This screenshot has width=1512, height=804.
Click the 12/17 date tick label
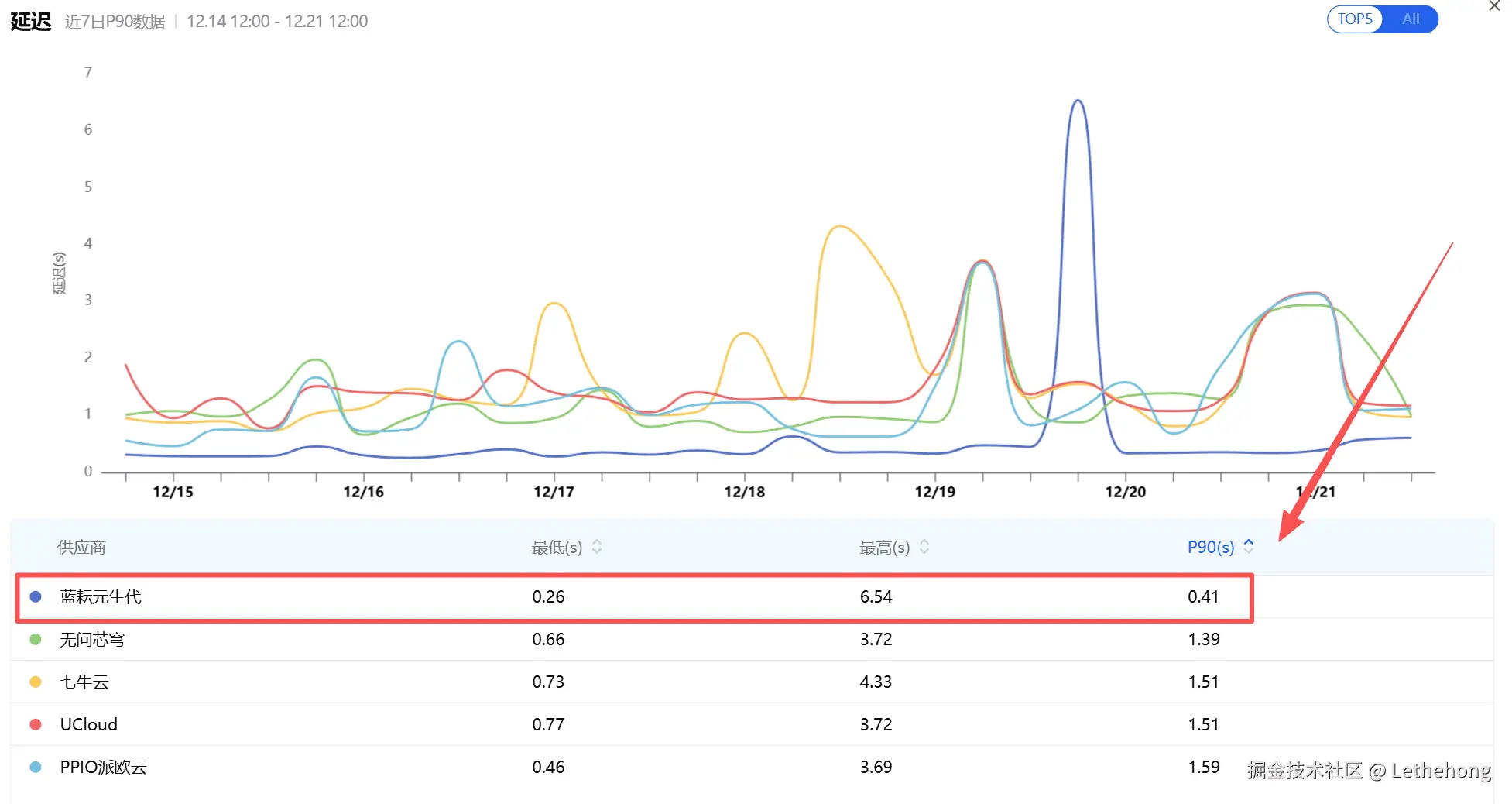(x=554, y=492)
